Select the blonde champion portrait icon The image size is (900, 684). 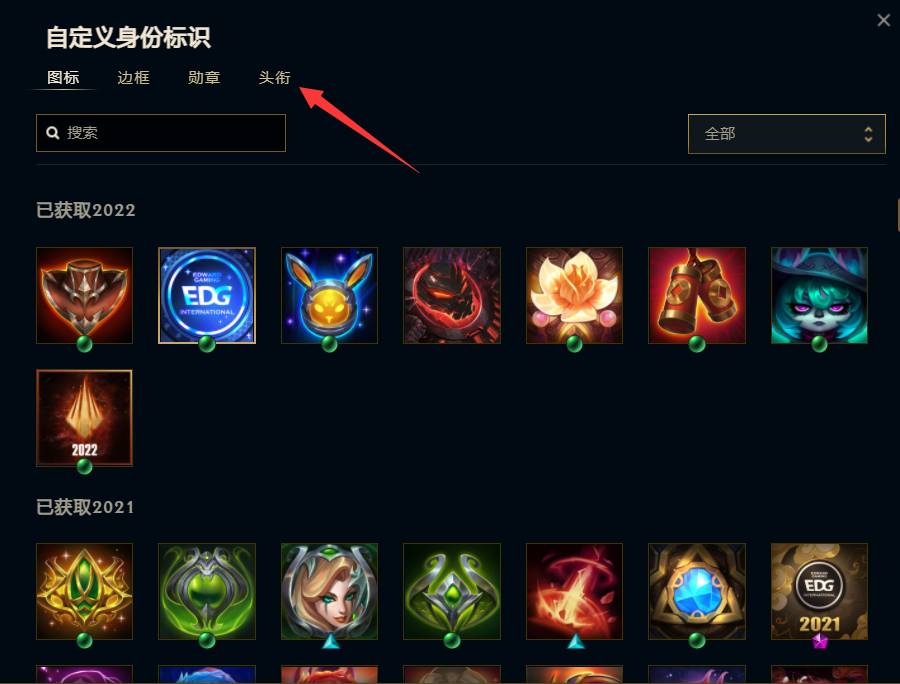coord(329,592)
